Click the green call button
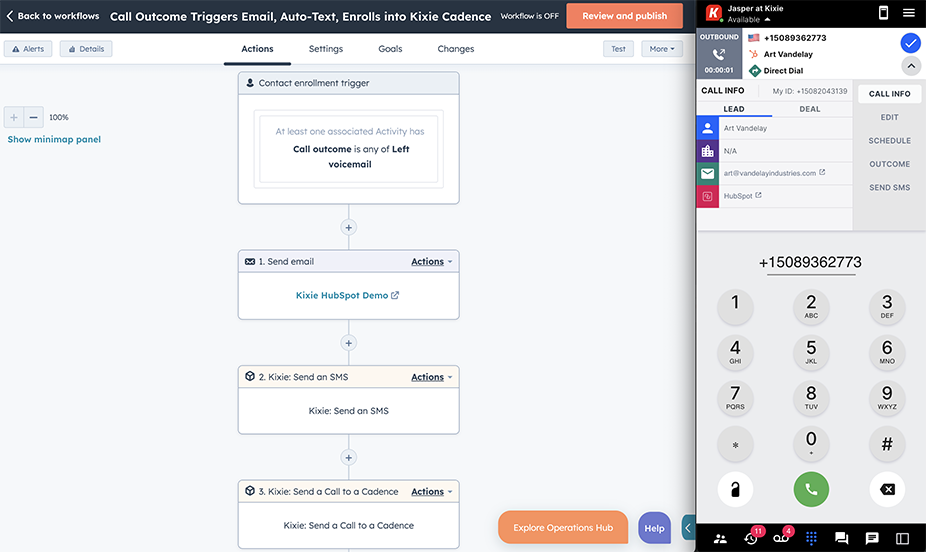The image size is (926, 552). tap(811, 489)
